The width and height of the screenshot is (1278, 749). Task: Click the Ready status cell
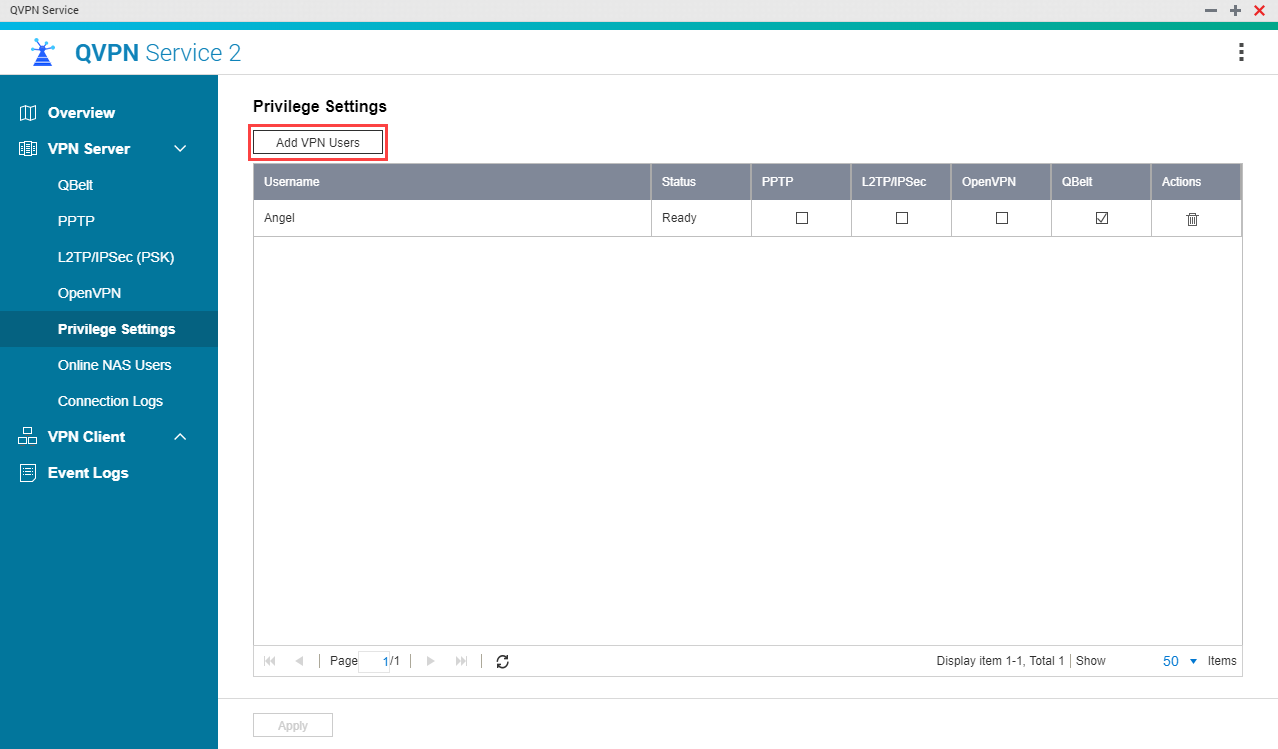[x=701, y=218]
